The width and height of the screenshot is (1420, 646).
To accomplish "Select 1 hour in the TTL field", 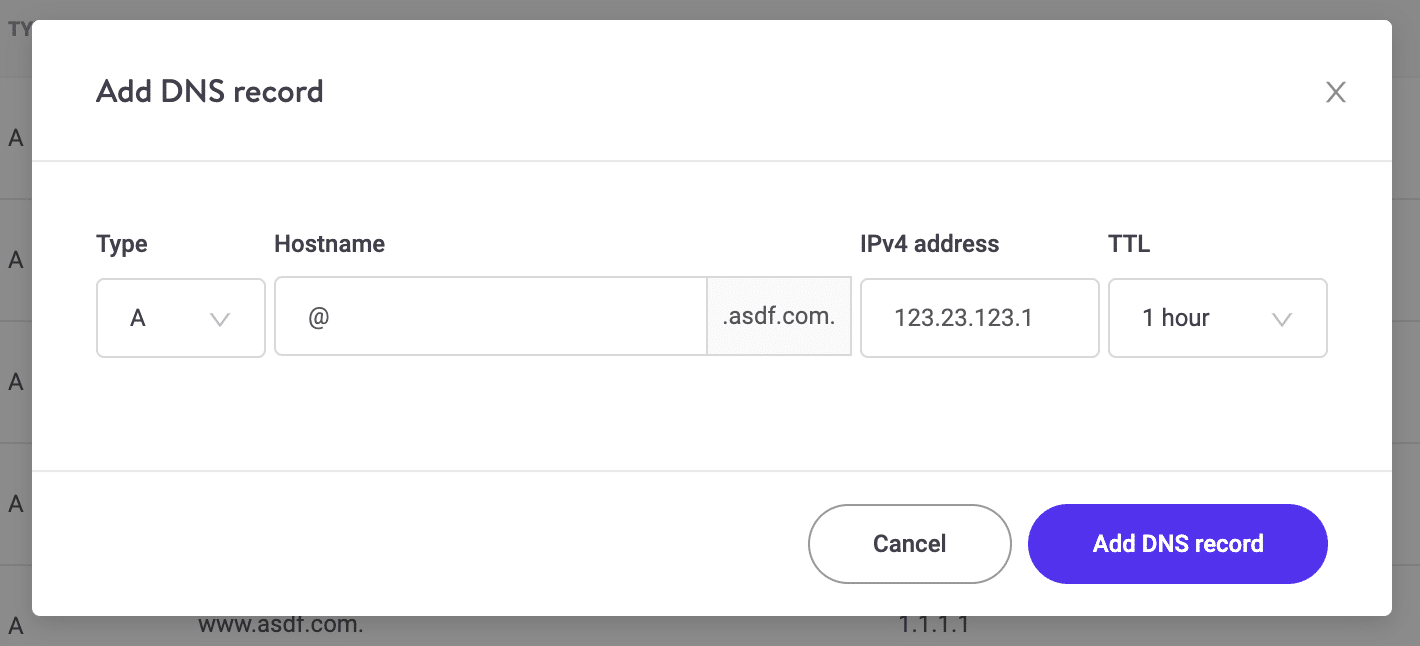I will click(1178, 318).
